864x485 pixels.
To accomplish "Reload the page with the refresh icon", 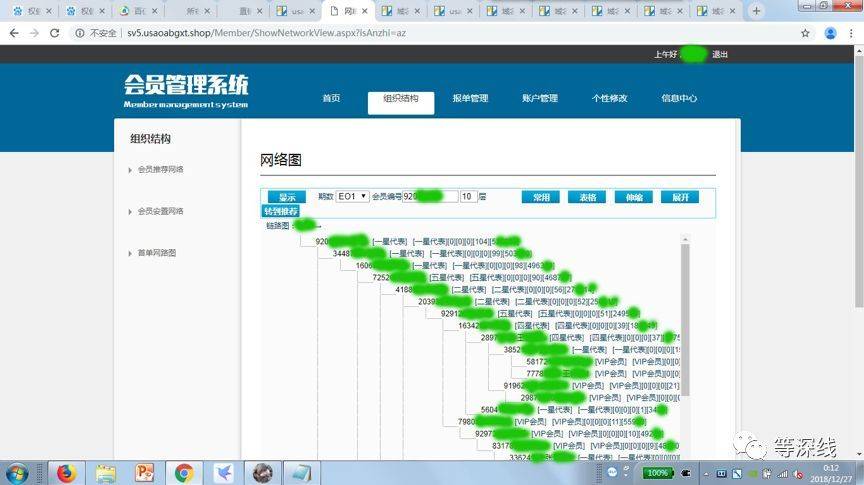I will click(55, 33).
